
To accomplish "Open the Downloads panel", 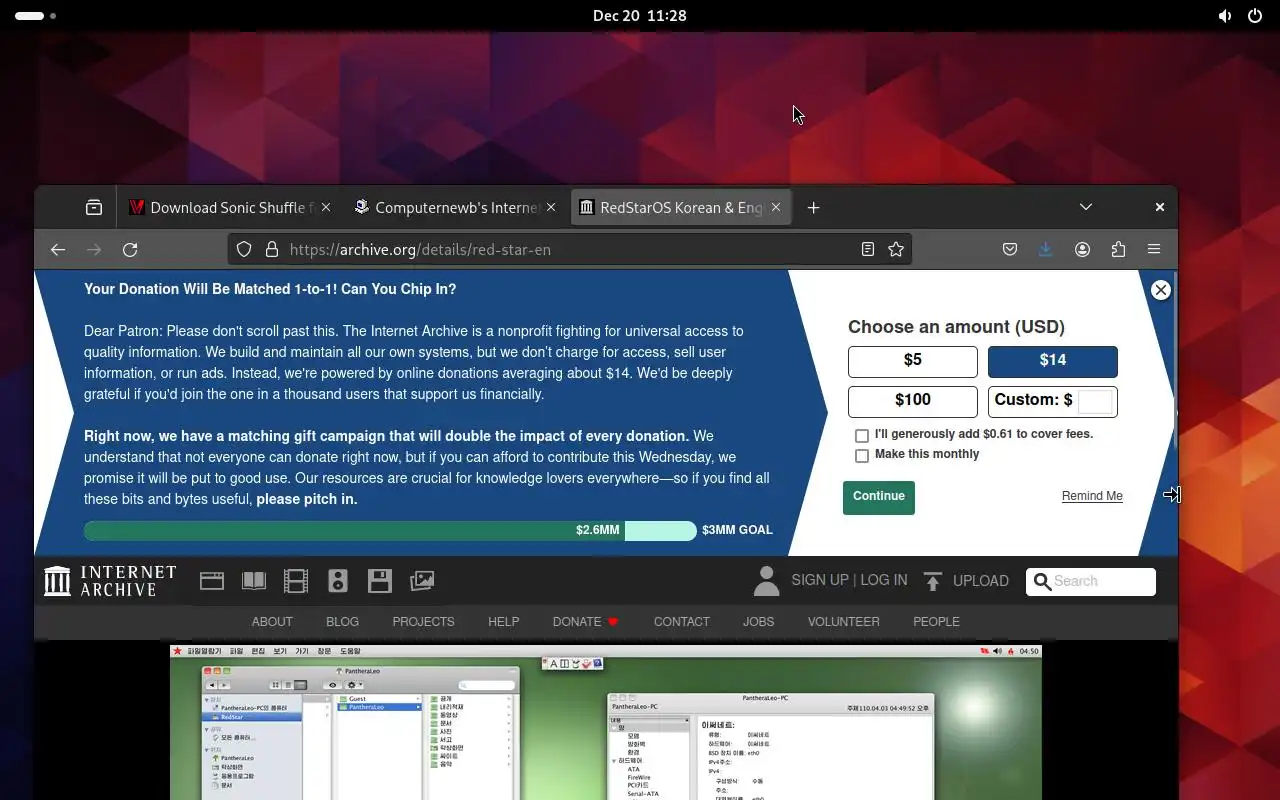I will (x=1046, y=250).
